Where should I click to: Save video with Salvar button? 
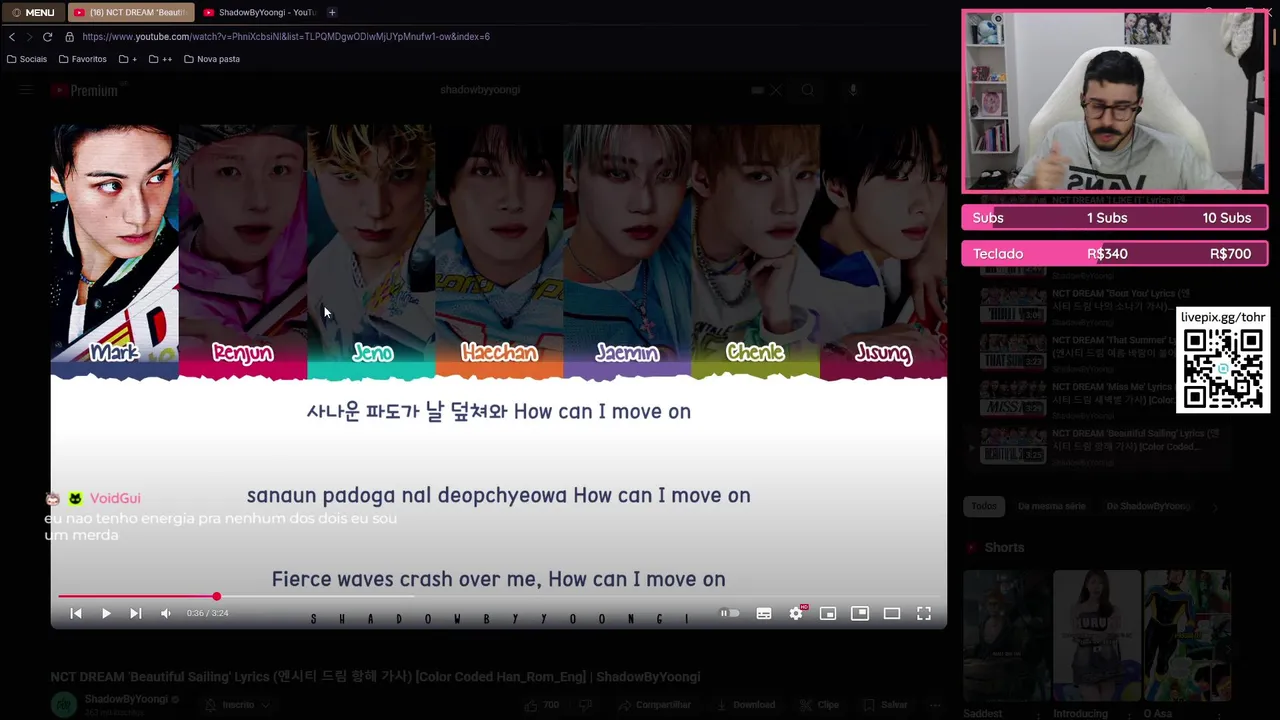pyautogui.click(x=885, y=705)
